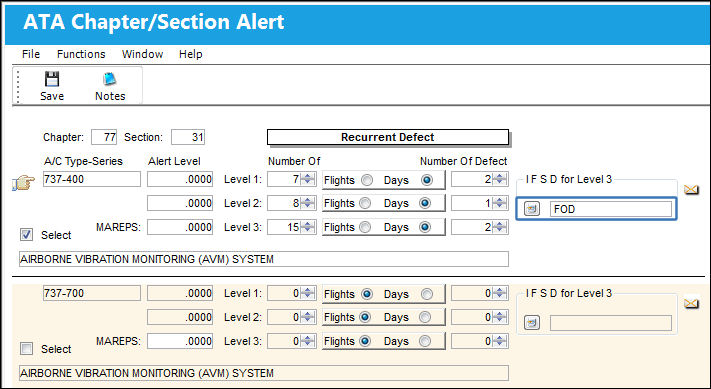Click second Alert Level field for 737-700

click(180, 316)
